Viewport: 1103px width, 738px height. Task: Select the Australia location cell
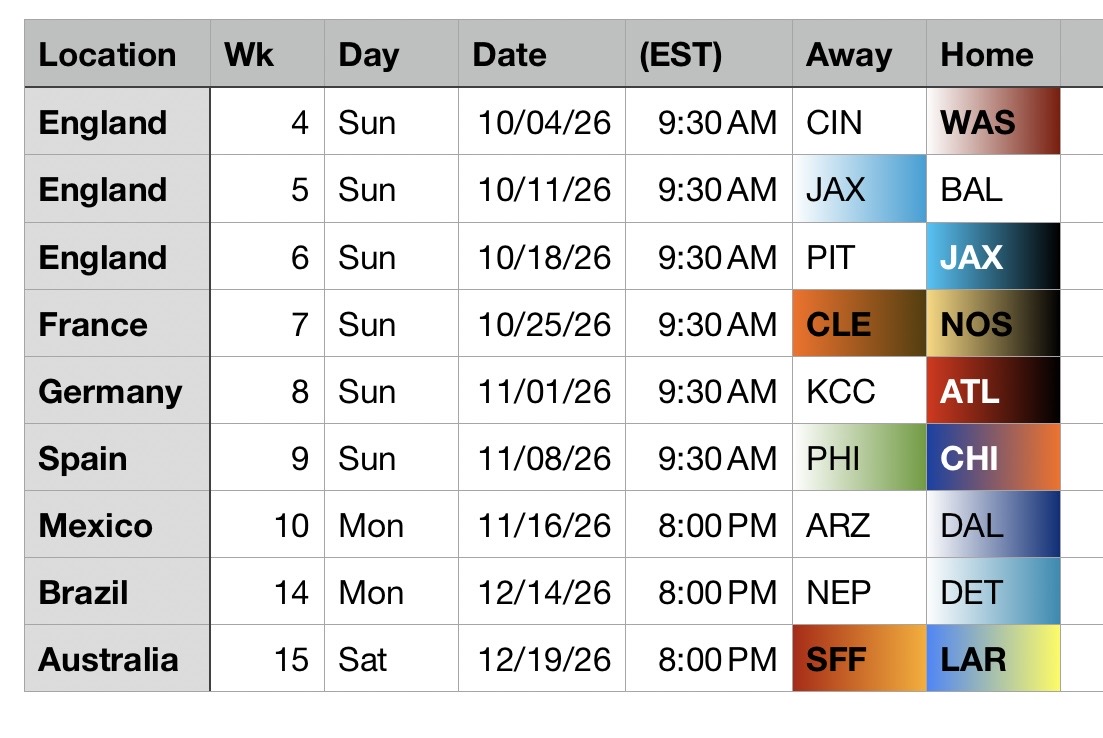tap(116, 659)
